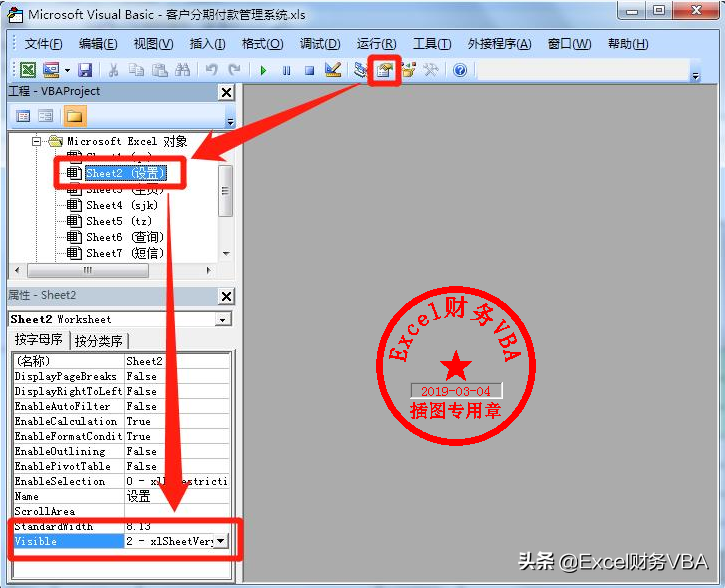Screen dimensions: 725x588
Task: Open the 调试(D) menu
Action: click(x=320, y=44)
